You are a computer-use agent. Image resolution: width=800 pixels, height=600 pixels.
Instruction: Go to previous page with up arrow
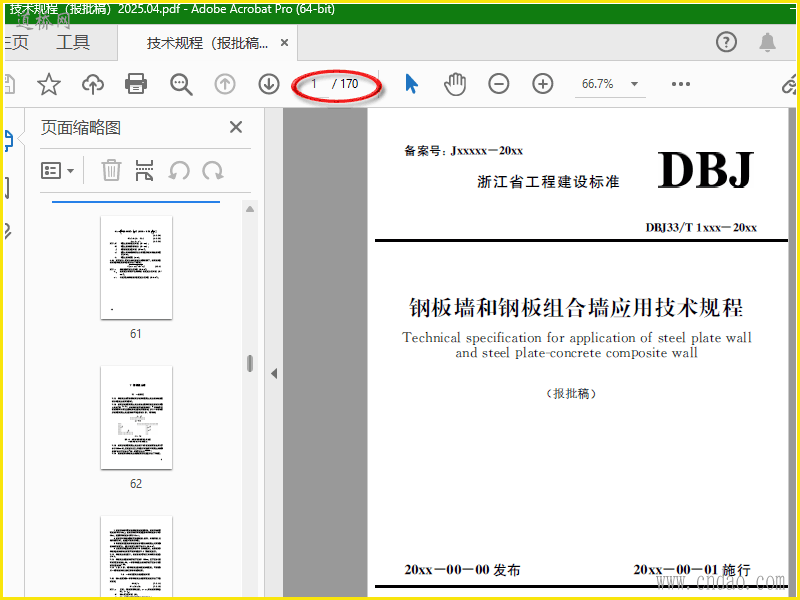point(225,84)
